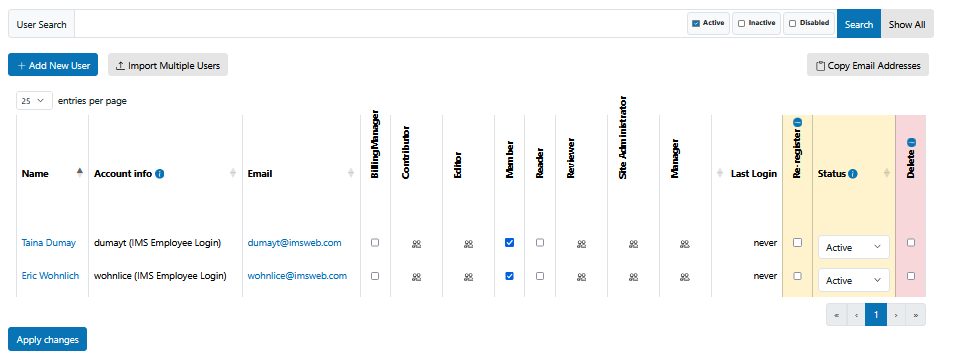Sort by Email column arrows
Screen dimensions: 957x360
click(x=351, y=173)
